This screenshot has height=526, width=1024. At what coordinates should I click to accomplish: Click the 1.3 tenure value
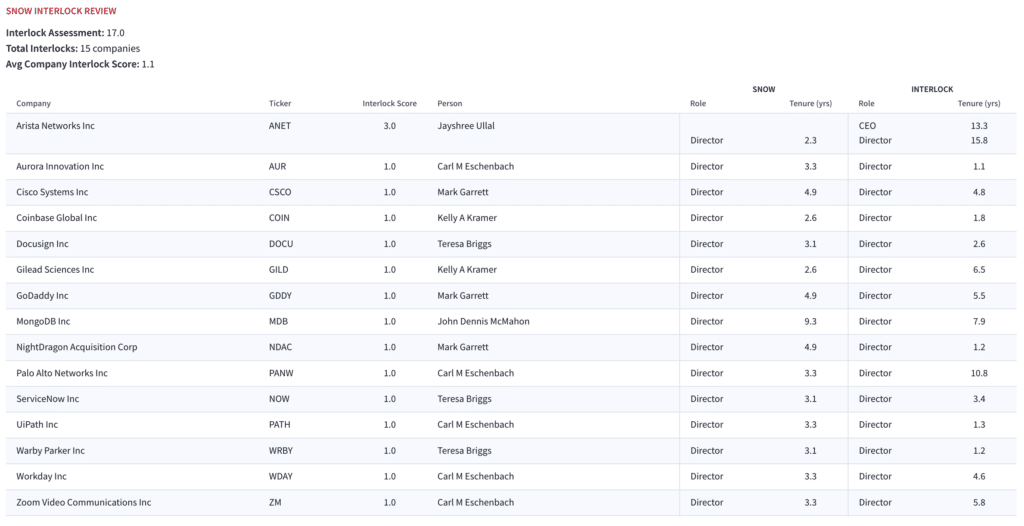point(979,425)
